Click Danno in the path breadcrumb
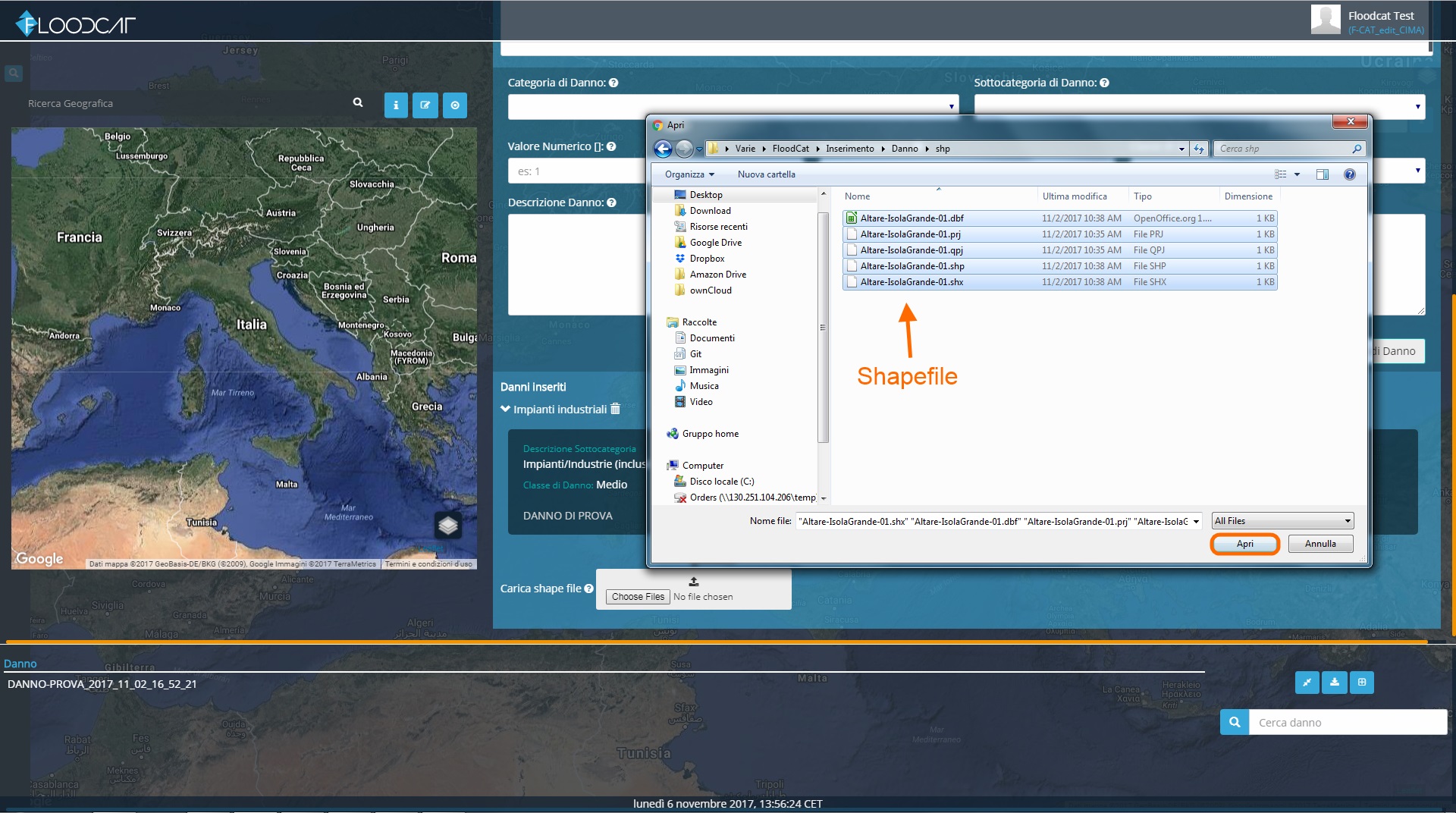Screen dimensions: 1456x813 tap(905, 149)
